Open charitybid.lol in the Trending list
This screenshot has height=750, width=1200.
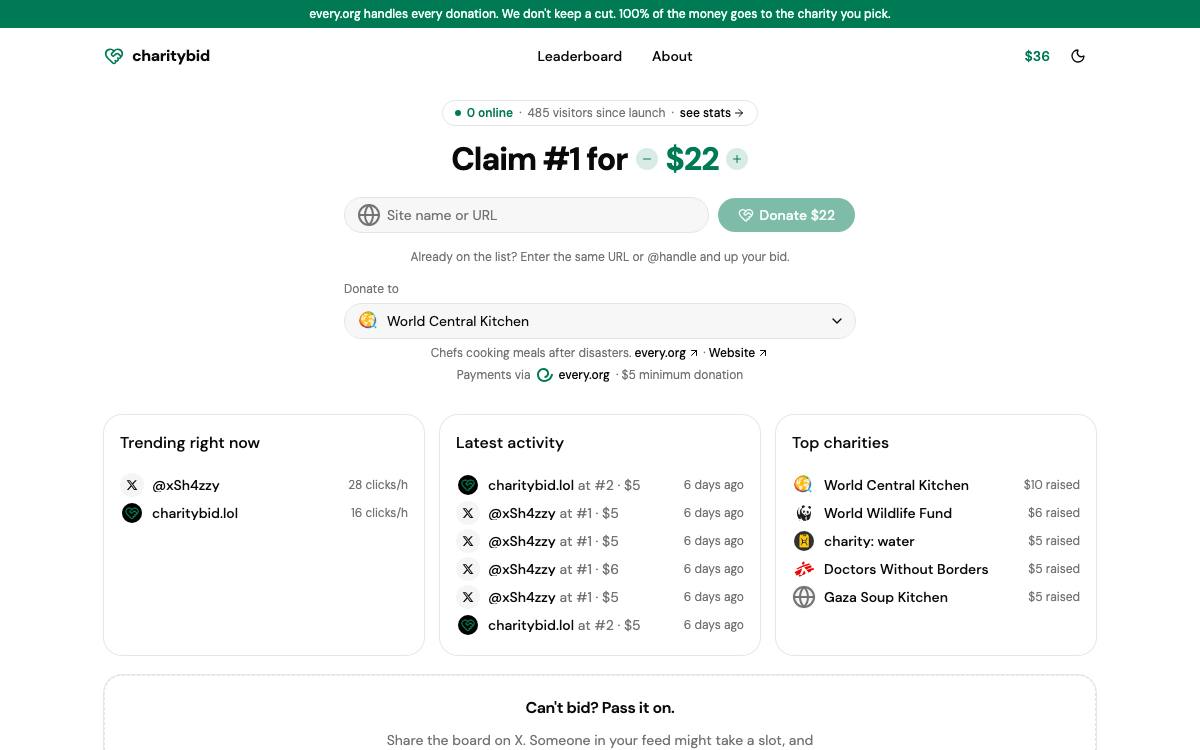(x=195, y=513)
